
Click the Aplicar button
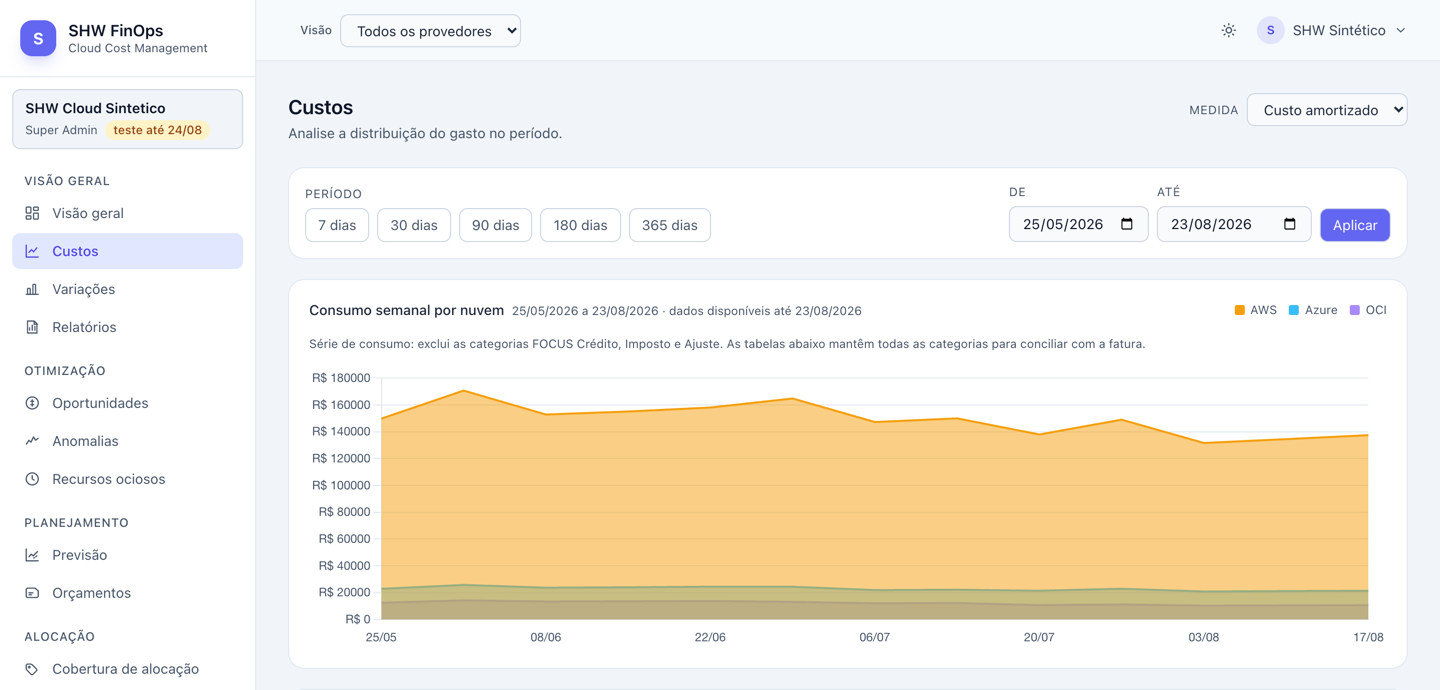tap(1355, 225)
